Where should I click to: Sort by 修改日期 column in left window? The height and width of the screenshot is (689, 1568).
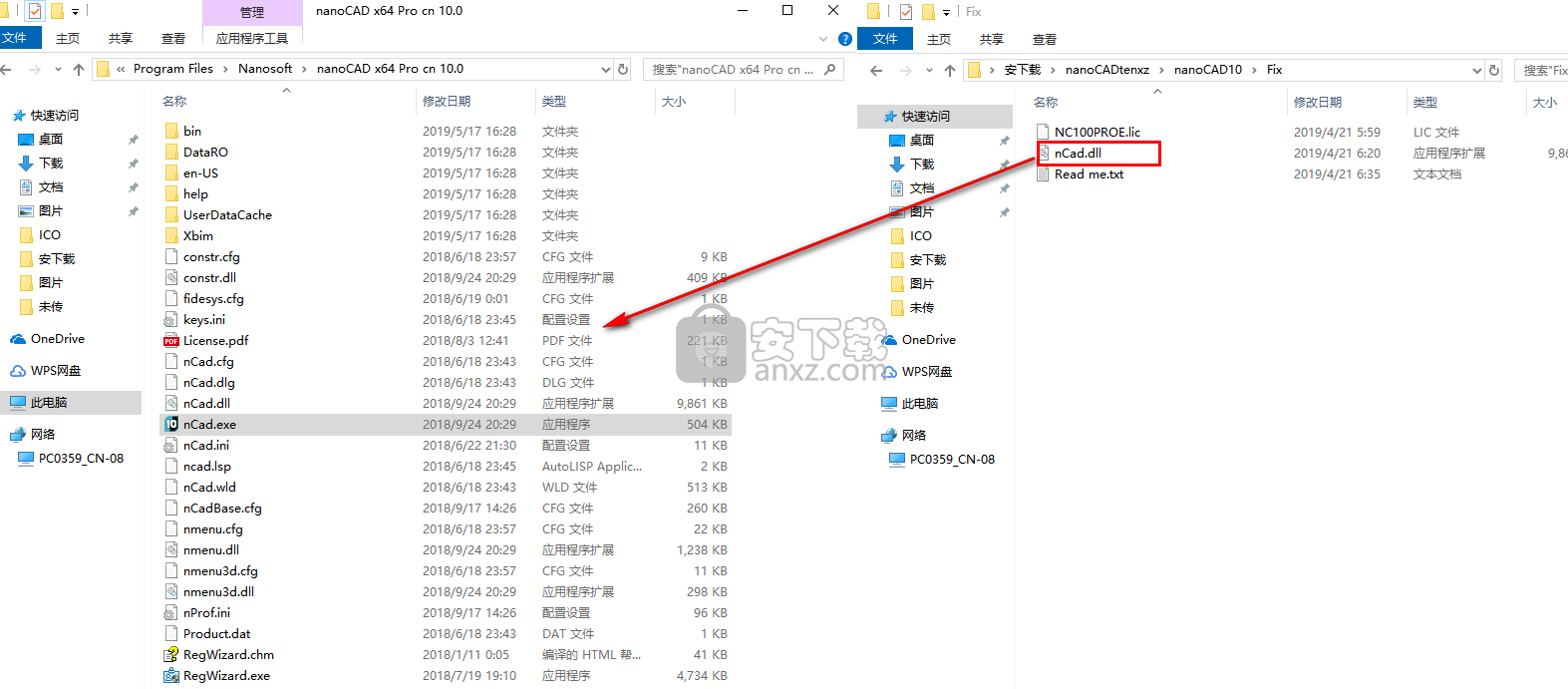point(447,102)
